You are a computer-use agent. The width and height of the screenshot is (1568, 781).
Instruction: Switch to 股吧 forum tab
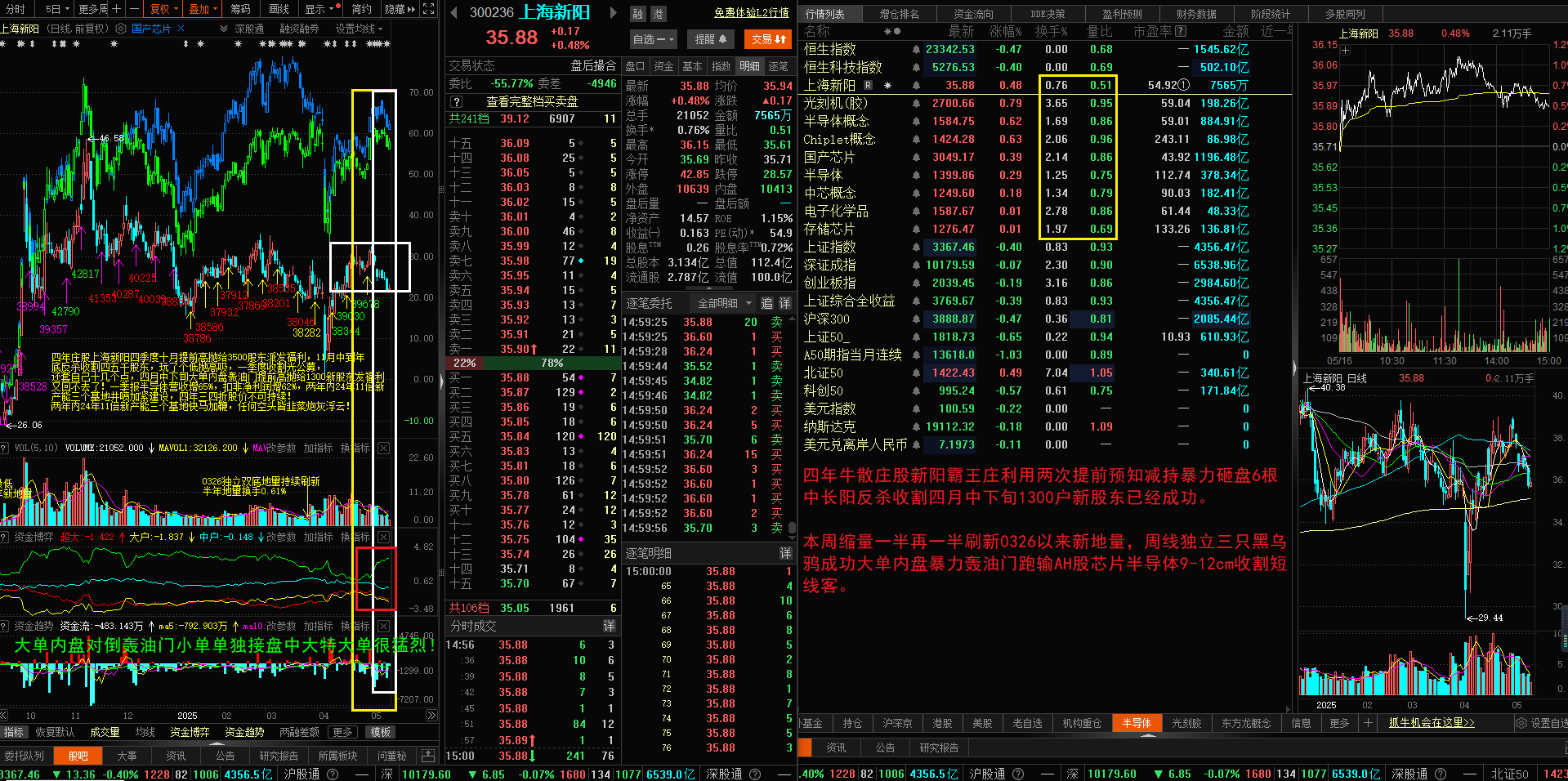click(x=78, y=756)
